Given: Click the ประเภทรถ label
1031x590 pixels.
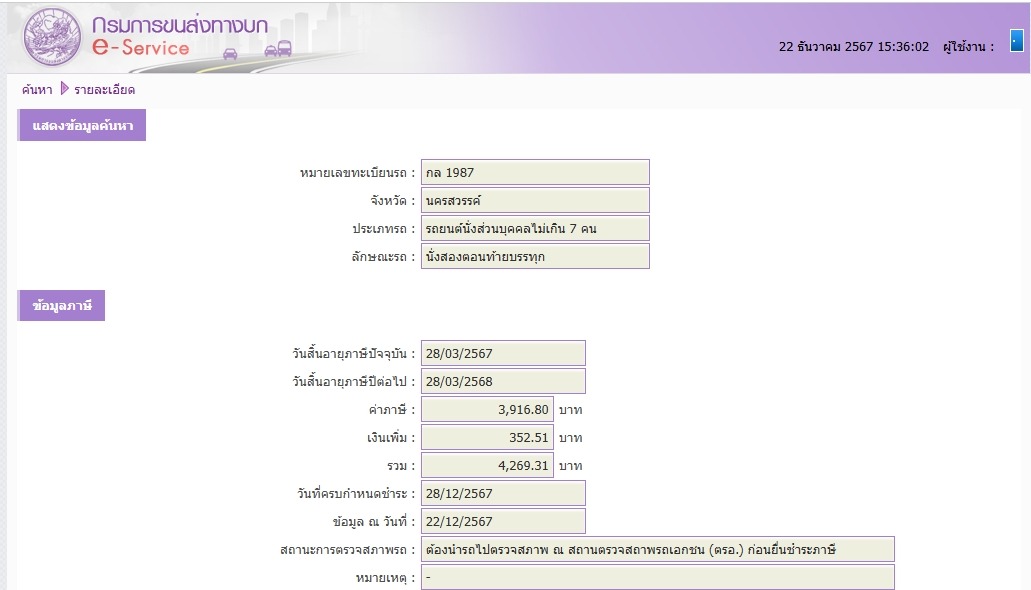Looking at the screenshot, I should coord(383,229).
